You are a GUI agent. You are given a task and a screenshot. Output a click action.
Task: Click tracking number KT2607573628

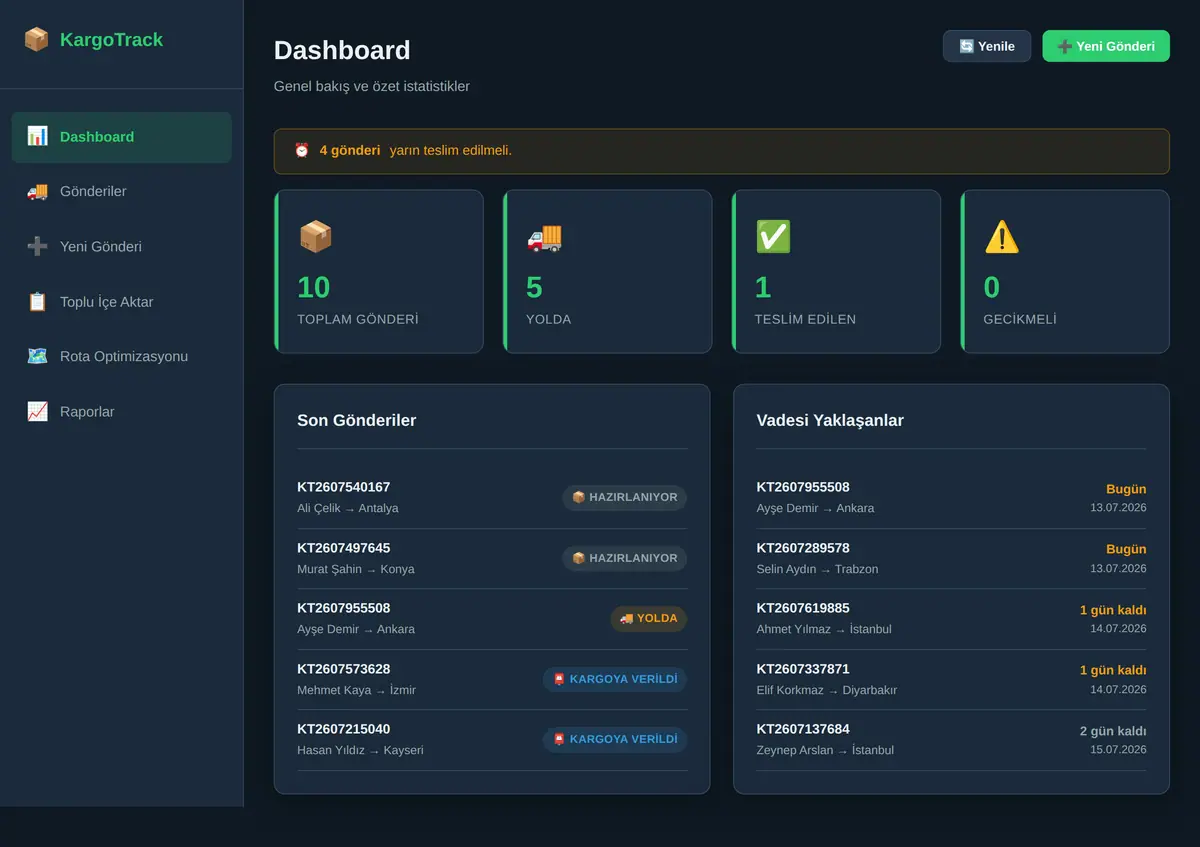(344, 669)
